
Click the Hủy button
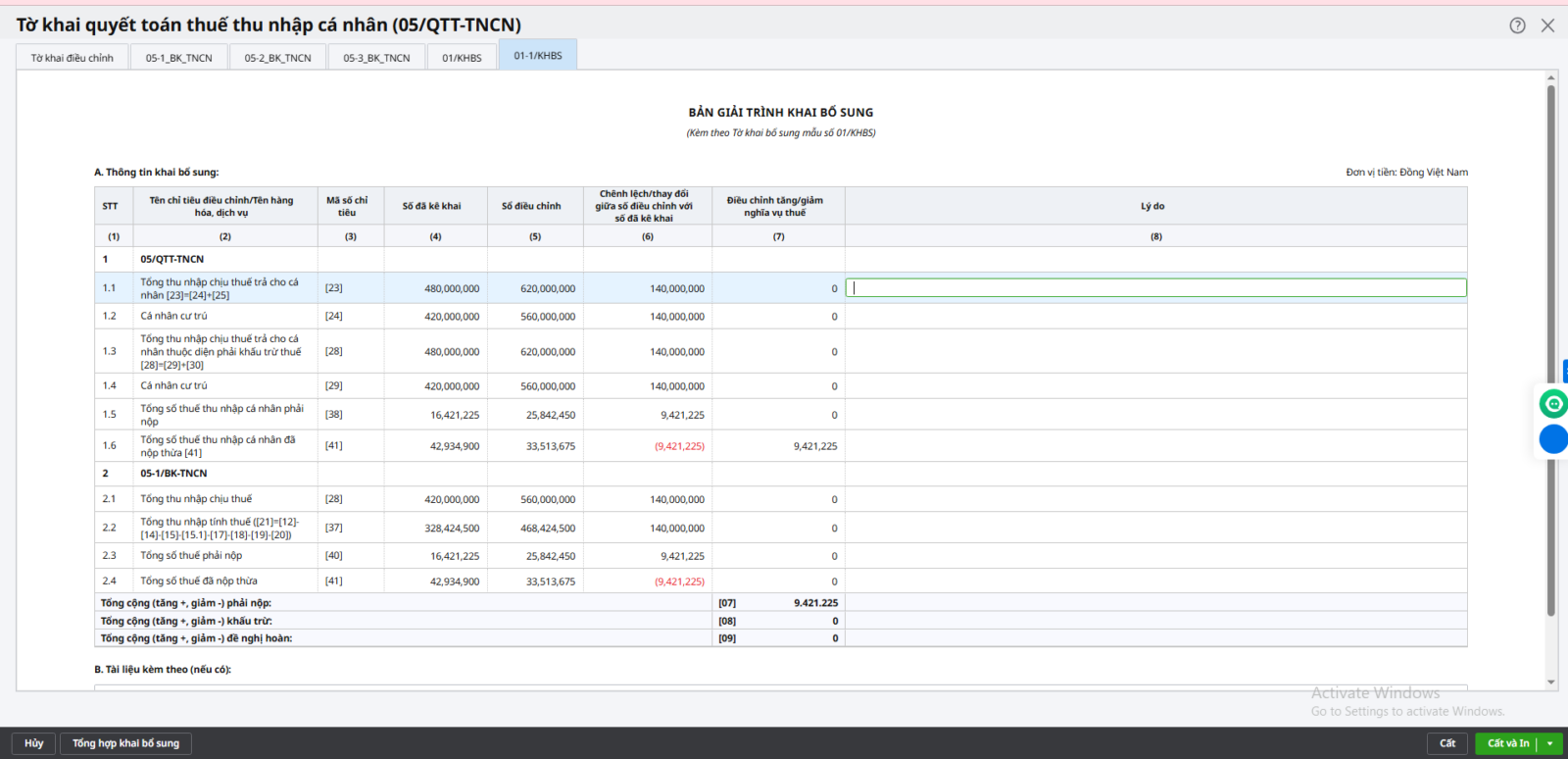point(34,743)
